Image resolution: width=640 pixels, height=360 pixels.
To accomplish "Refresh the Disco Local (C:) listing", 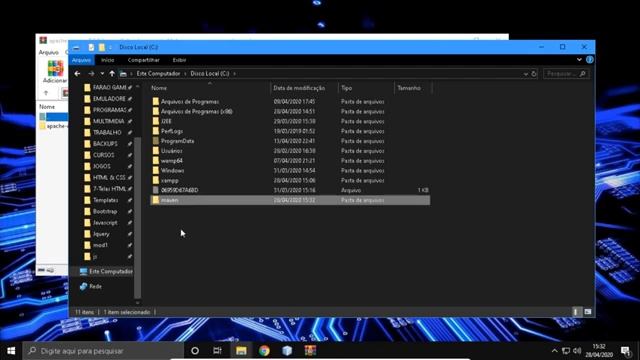I will coord(534,74).
